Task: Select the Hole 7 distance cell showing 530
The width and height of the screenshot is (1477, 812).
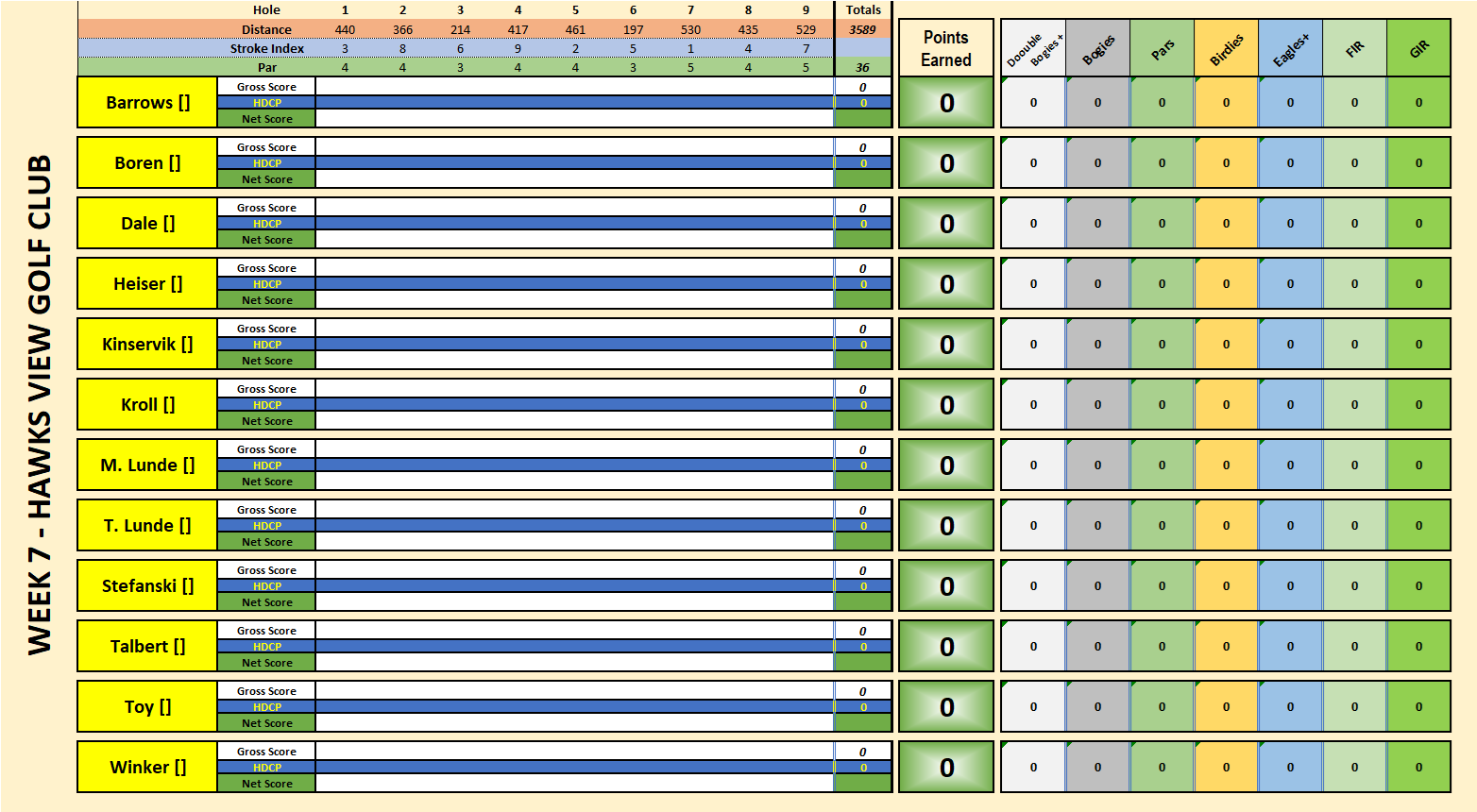Action: pyautogui.click(x=690, y=29)
